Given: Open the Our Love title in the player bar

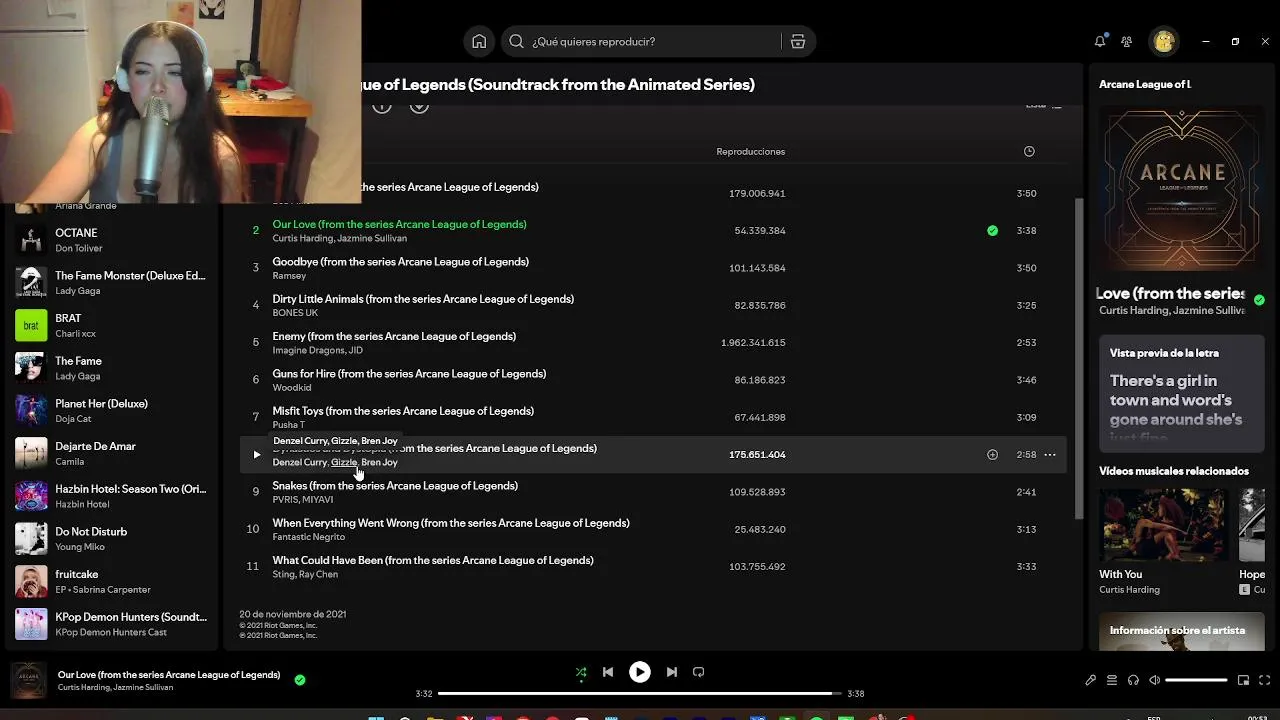Looking at the screenshot, I should [169, 675].
